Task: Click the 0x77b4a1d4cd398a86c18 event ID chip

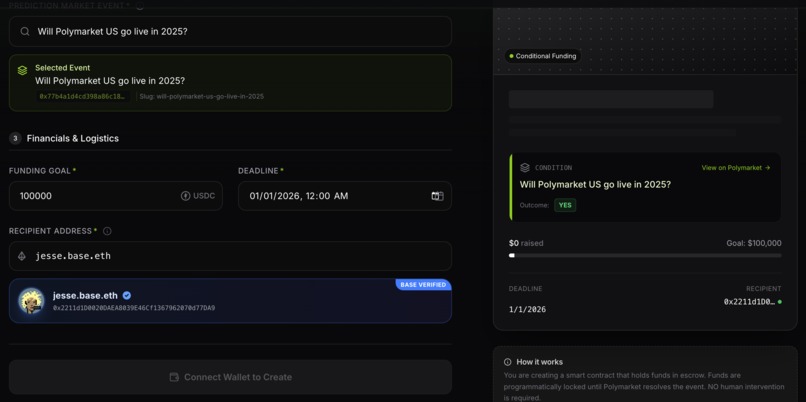Action: point(82,96)
